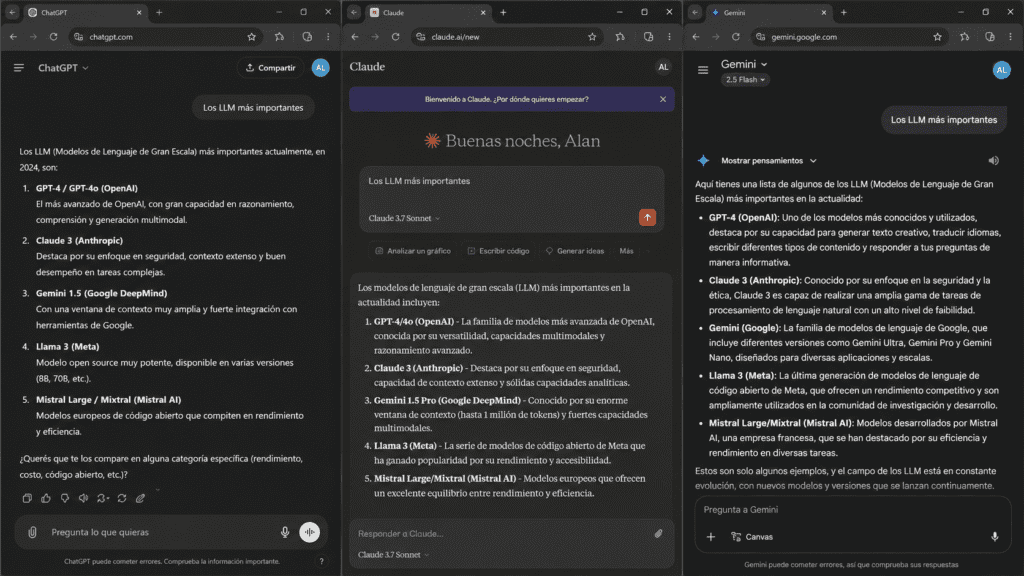This screenshot has height=576, width=1024.
Task: Click microphone dictation icon in ChatGPT
Action: click(x=285, y=532)
